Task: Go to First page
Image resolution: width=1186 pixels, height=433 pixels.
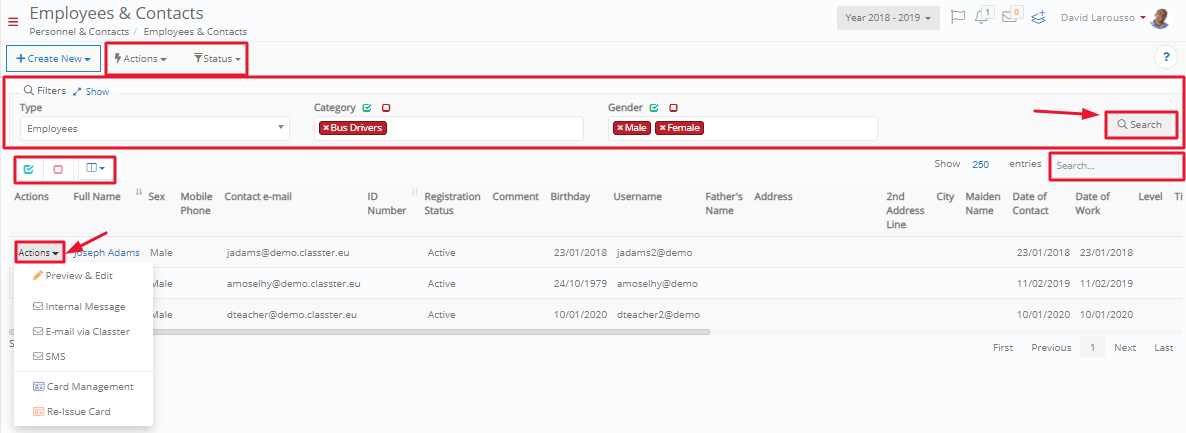Action: pos(1003,347)
